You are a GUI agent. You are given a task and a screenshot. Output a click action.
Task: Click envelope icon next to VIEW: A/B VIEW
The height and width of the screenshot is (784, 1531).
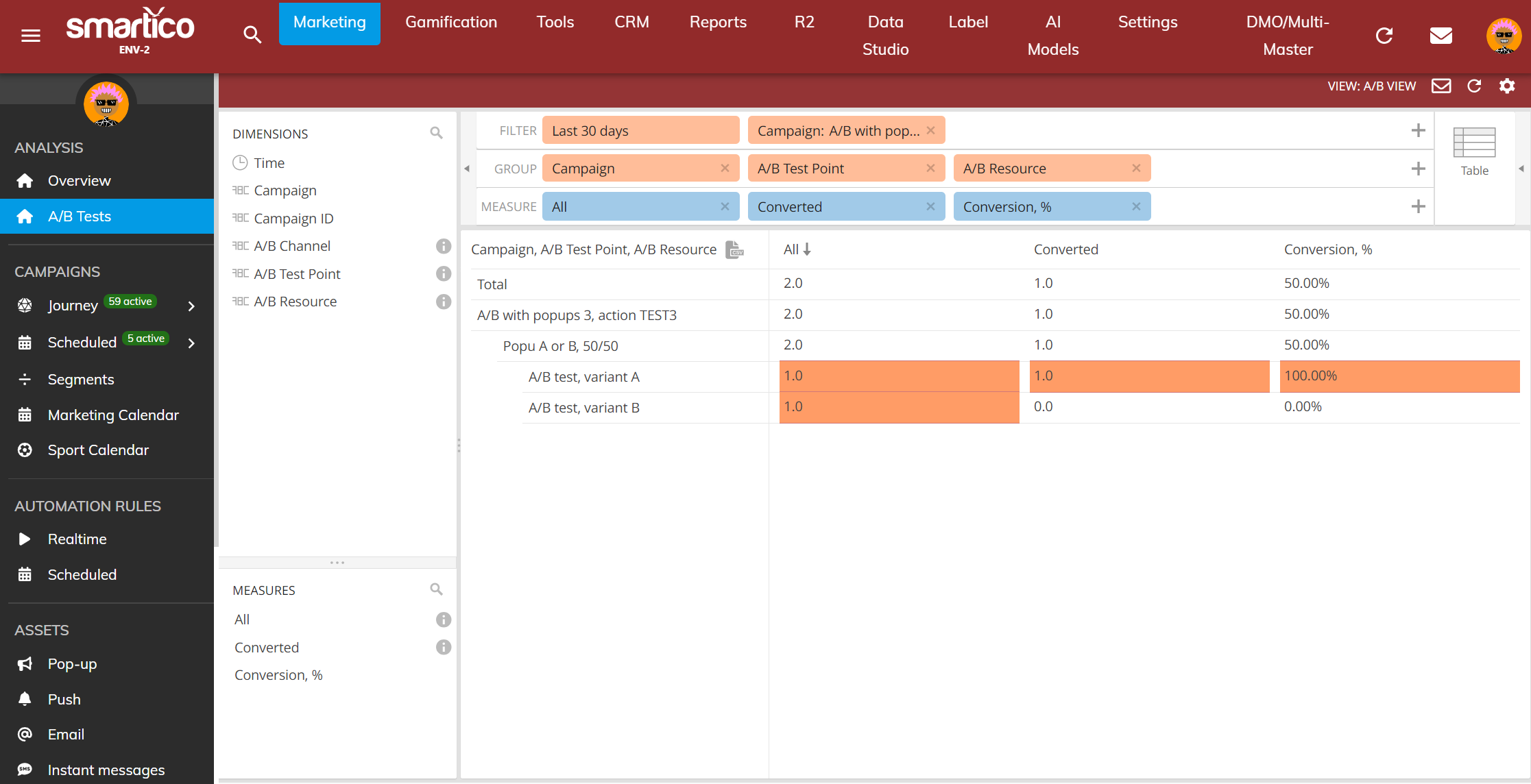pyautogui.click(x=1441, y=86)
